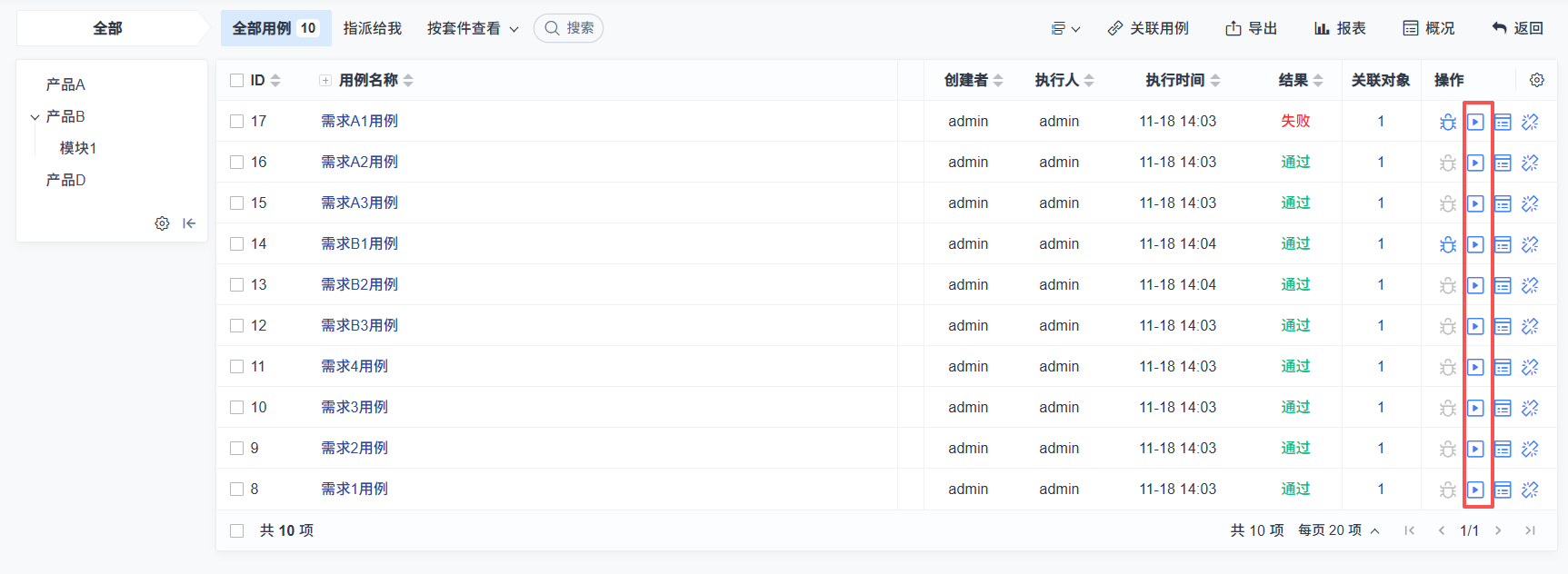The image size is (1568, 574).
Task: Open table column settings gear
Action: (1536, 80)
